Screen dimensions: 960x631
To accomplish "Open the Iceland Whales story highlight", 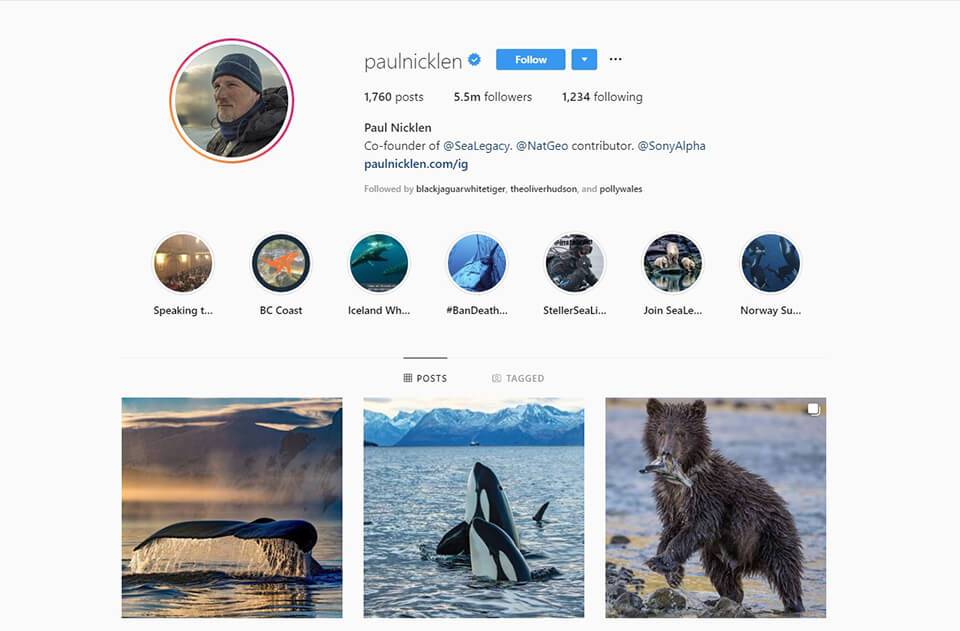I will 379,263.
